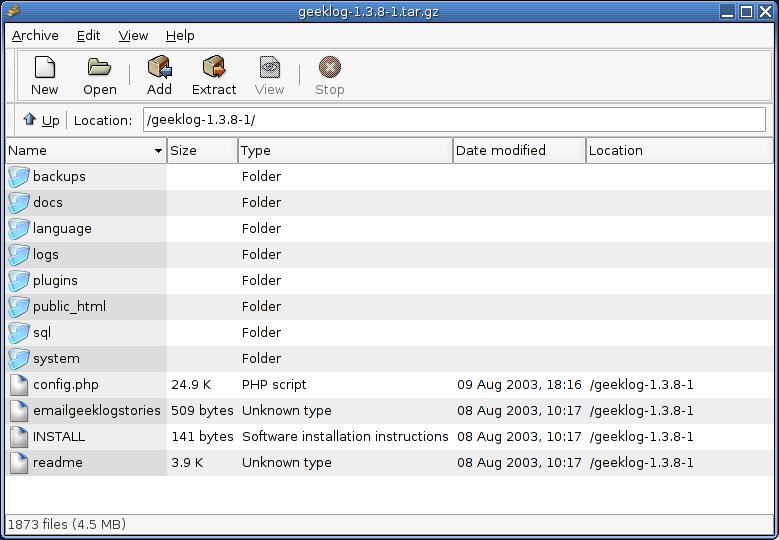
Task: Open the View menu
Action: tap(133, 36)
